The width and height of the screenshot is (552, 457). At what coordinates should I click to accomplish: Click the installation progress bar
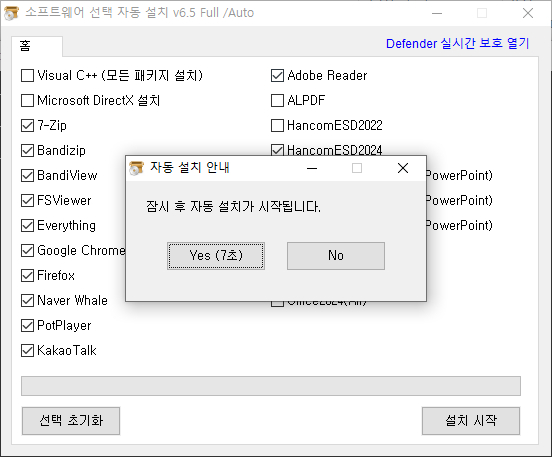pos(271,386)
